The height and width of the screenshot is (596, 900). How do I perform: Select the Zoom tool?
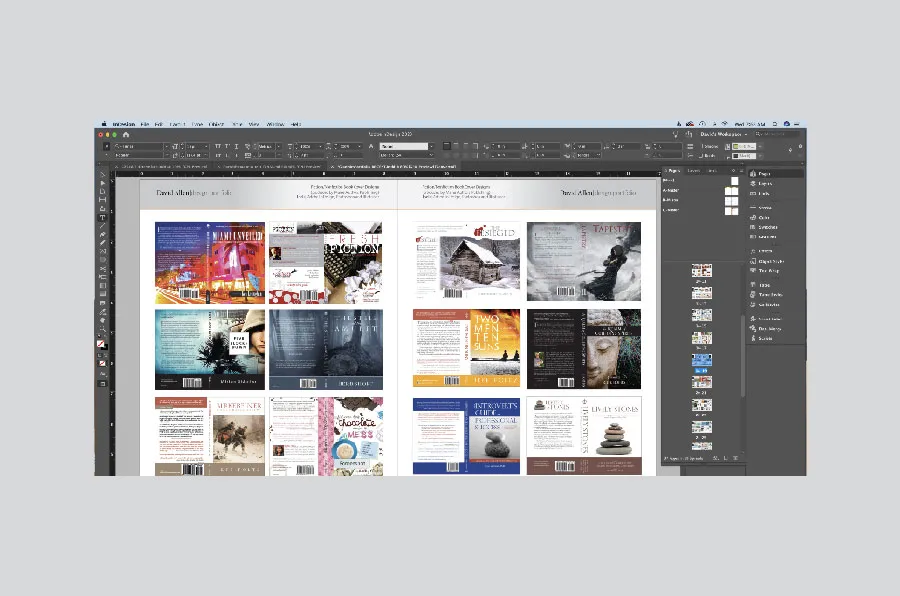(99, 328)
